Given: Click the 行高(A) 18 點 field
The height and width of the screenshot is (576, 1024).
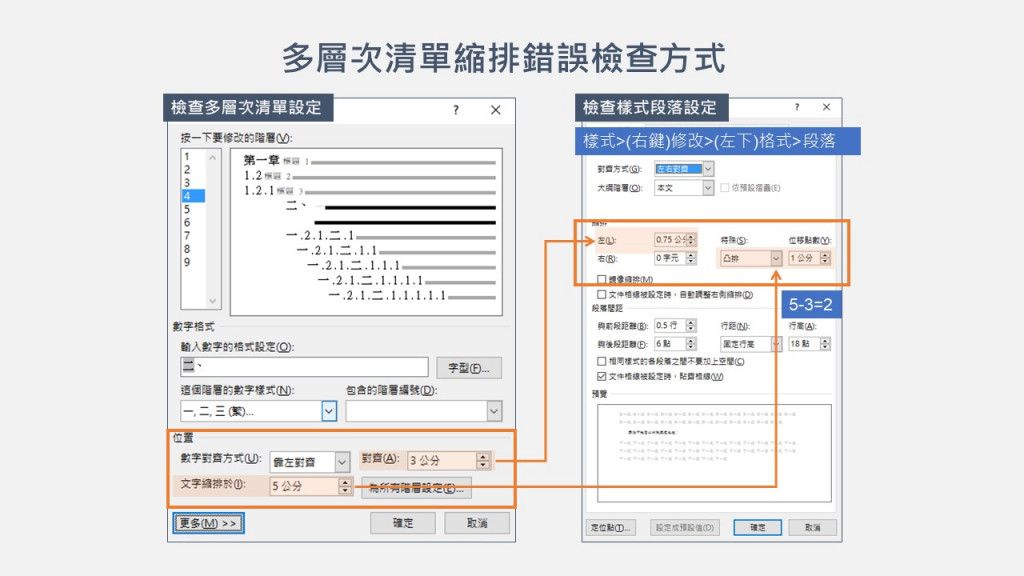Looking at the screenshot, I should pyautogui.click(x=804, y=344).
